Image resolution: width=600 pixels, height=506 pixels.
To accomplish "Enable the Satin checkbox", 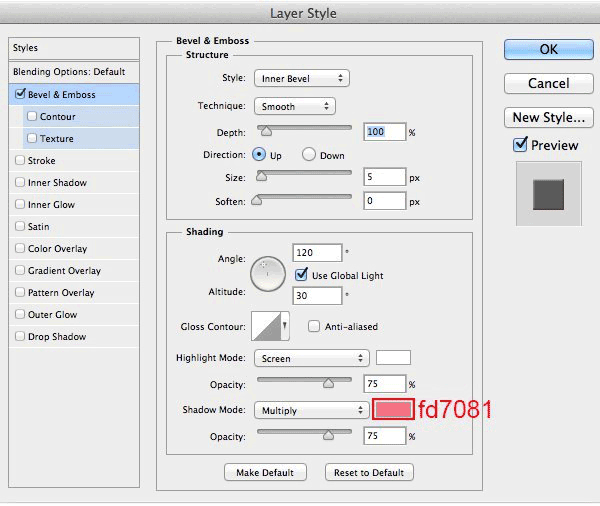I will pyautogui.click(x=20, y=226).
